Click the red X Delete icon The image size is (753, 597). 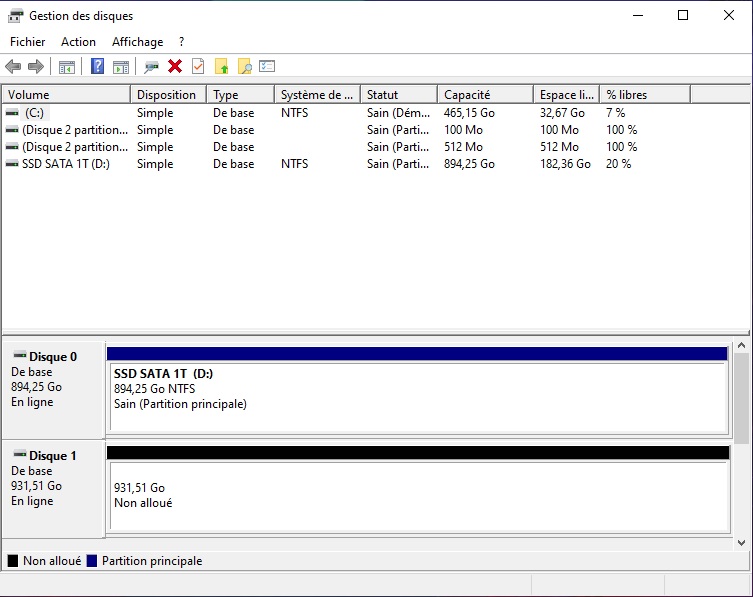(x=175, y=67)
